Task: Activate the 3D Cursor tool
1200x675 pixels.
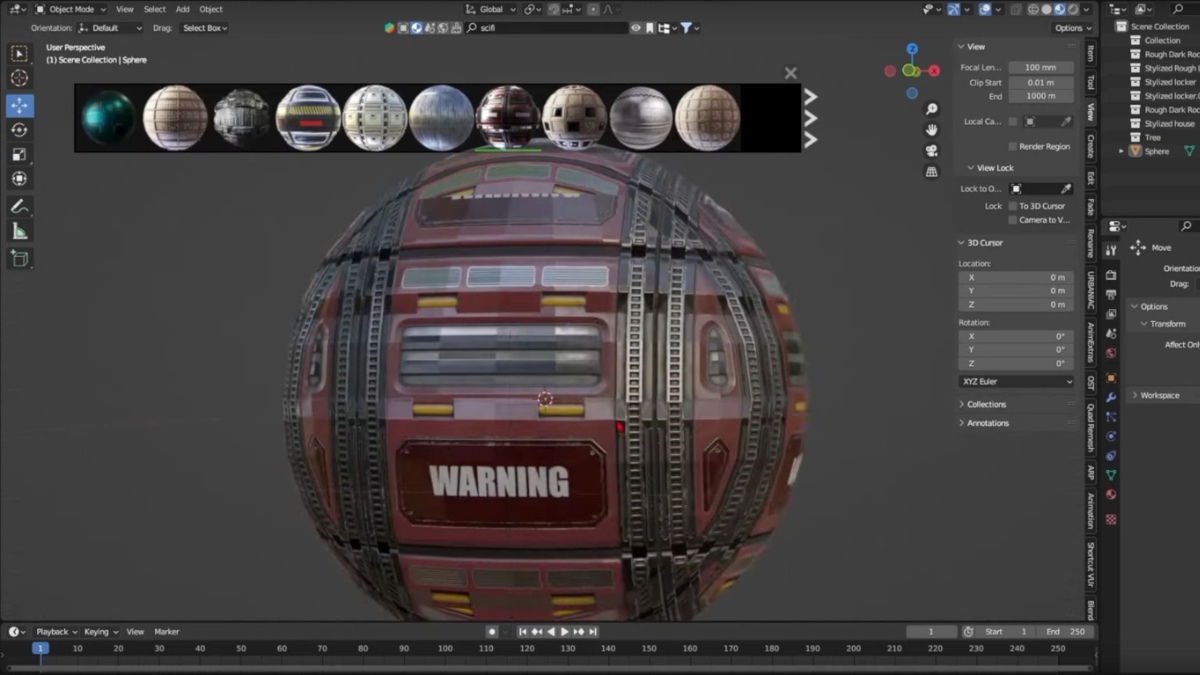Action: (19, 78)
